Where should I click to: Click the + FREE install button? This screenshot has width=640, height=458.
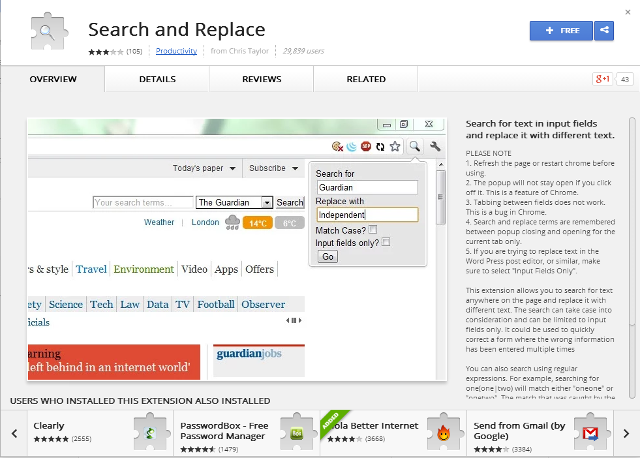tap(561, 31)
